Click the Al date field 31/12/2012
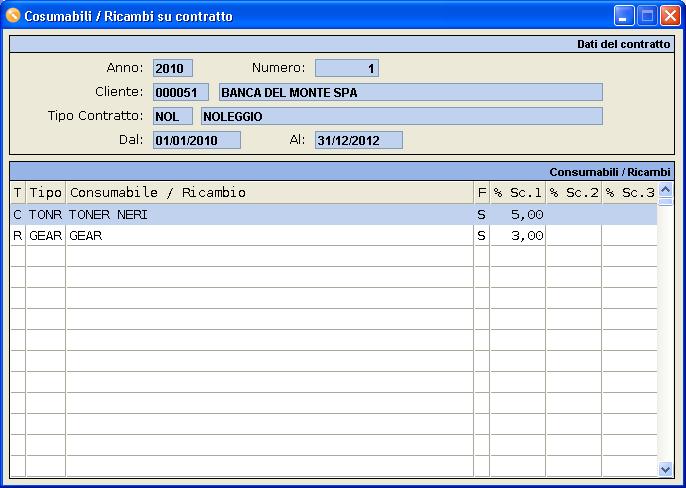The height and width of the screenshot is (488, 686). [x=359, y=140]
